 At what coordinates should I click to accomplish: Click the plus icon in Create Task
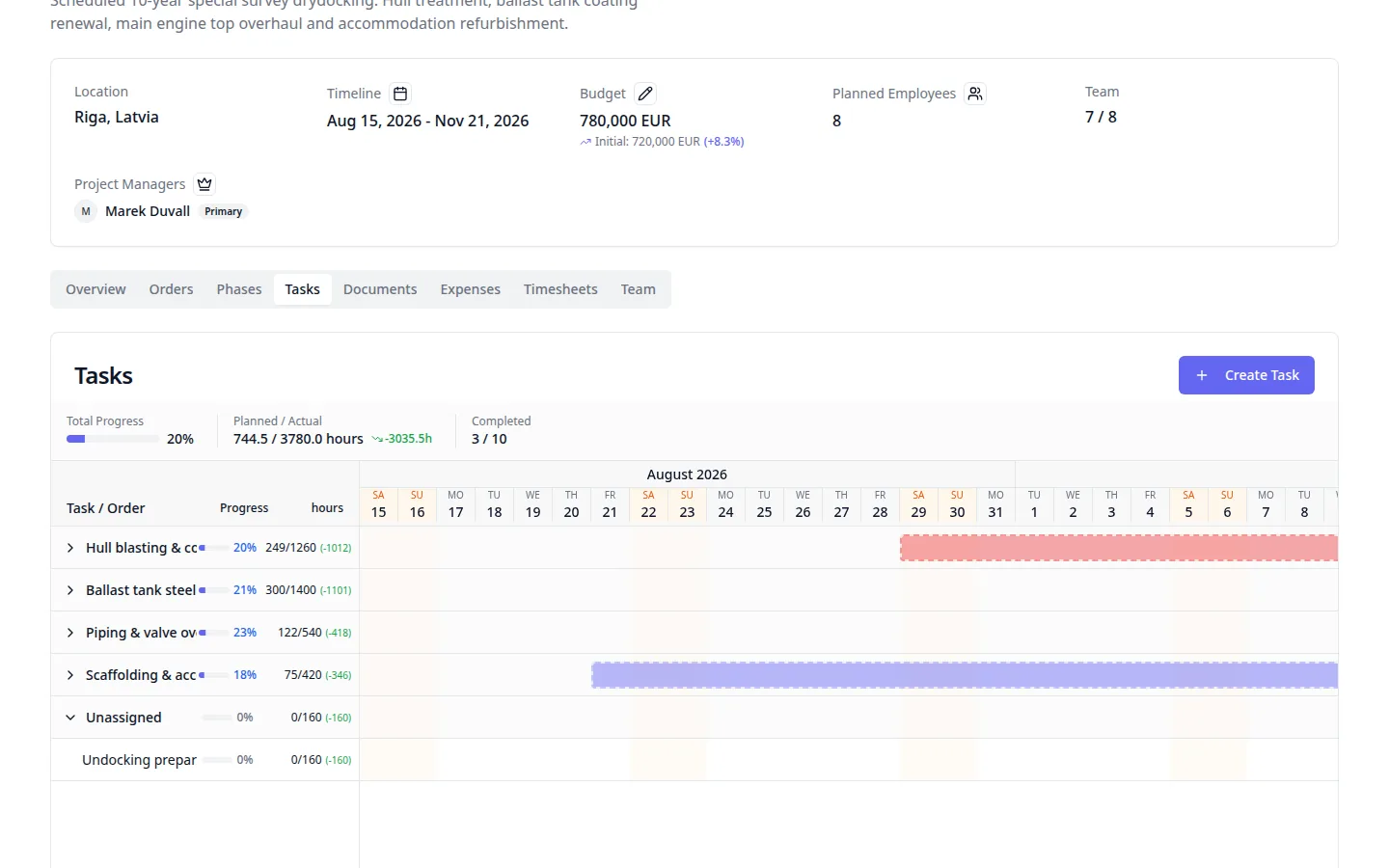coord(1202,375)
